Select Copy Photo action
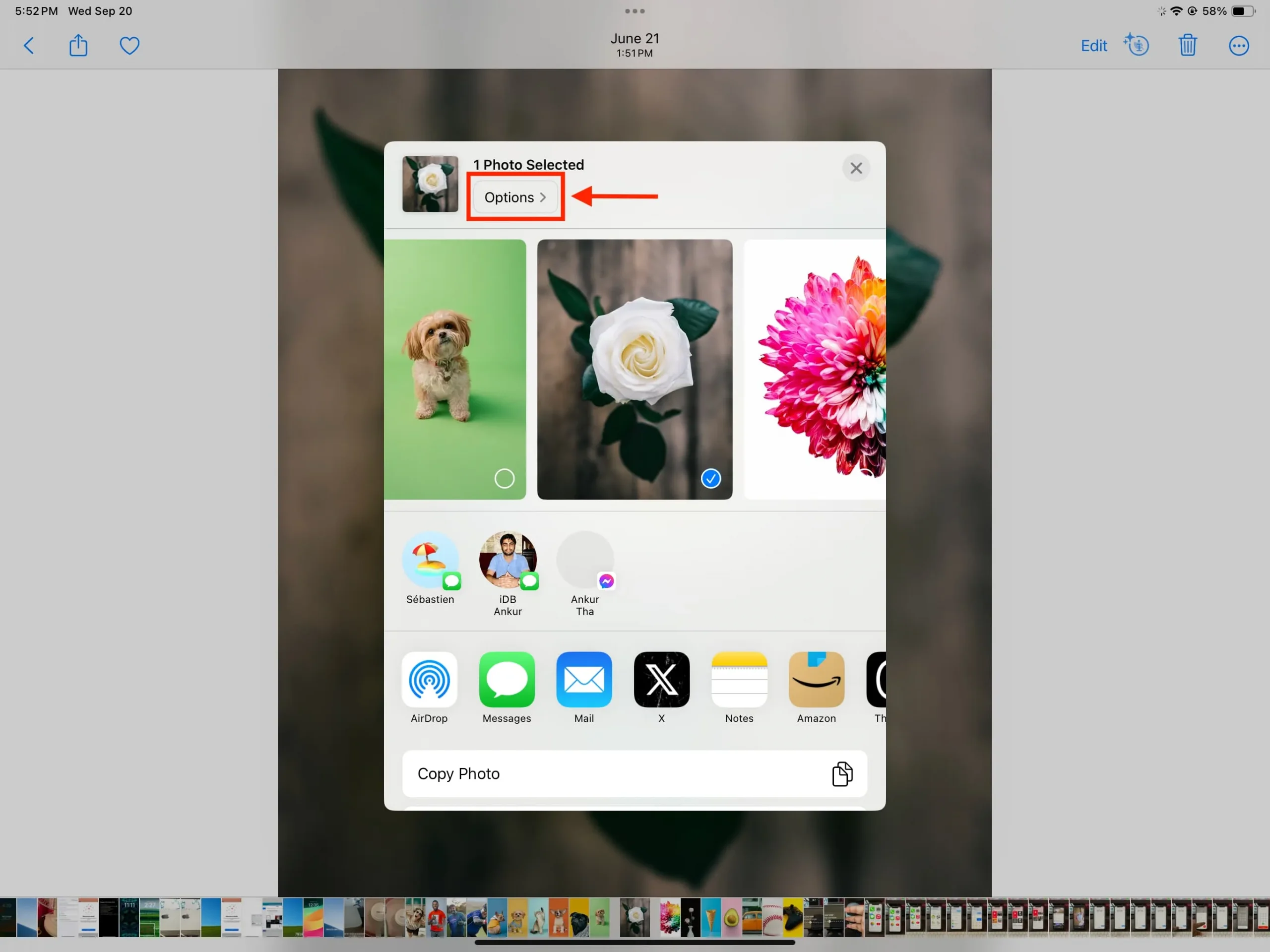 click(634, 773)
